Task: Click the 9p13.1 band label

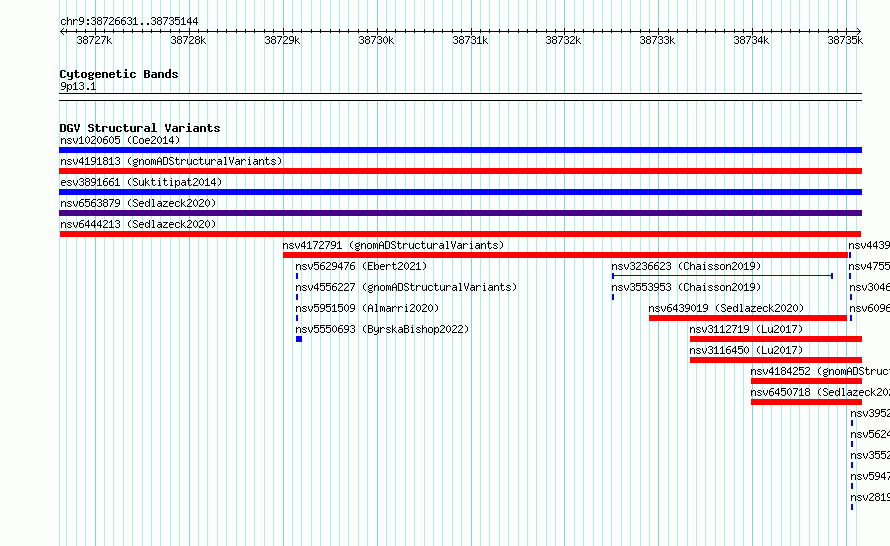Action: coord(78,86)
